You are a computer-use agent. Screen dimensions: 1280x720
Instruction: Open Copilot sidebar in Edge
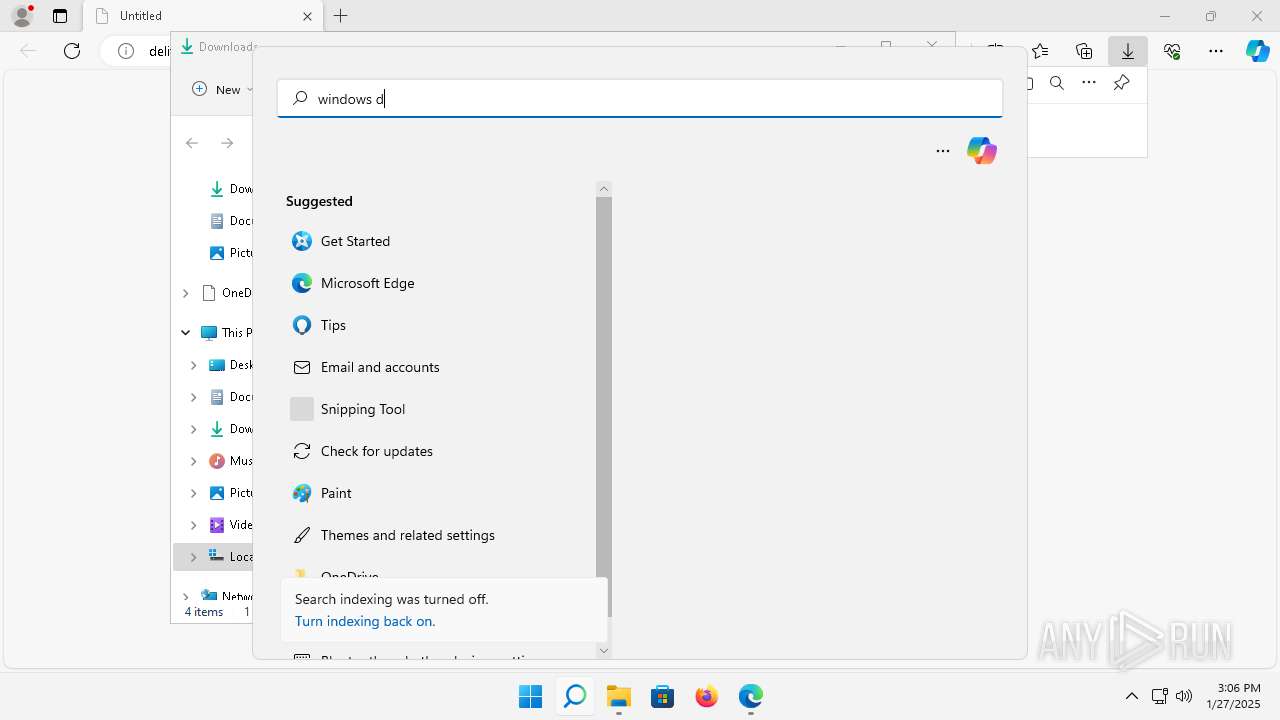click(x=1258, y=51)
